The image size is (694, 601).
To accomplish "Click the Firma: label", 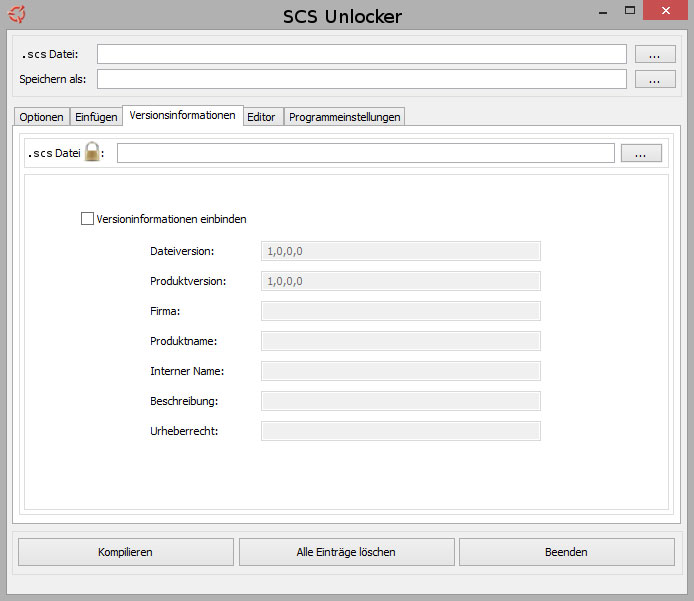I will 165,312.
